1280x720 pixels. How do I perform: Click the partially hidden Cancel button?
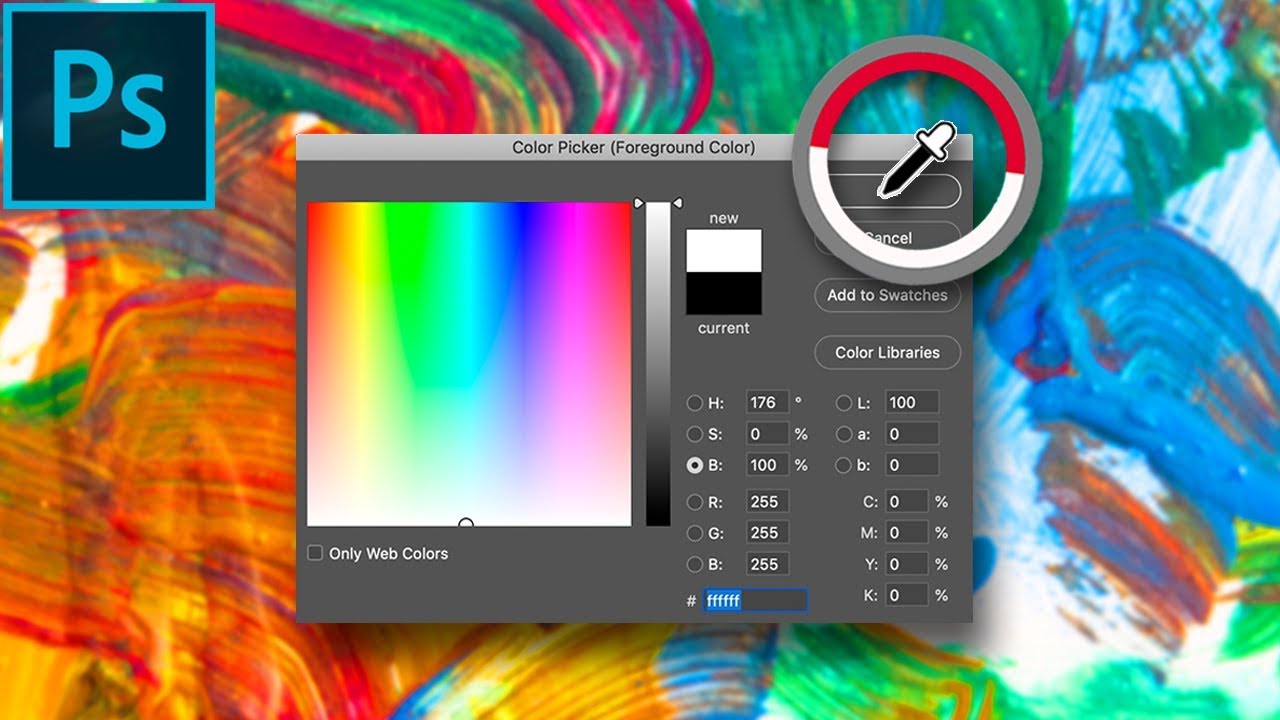(888, 239)
